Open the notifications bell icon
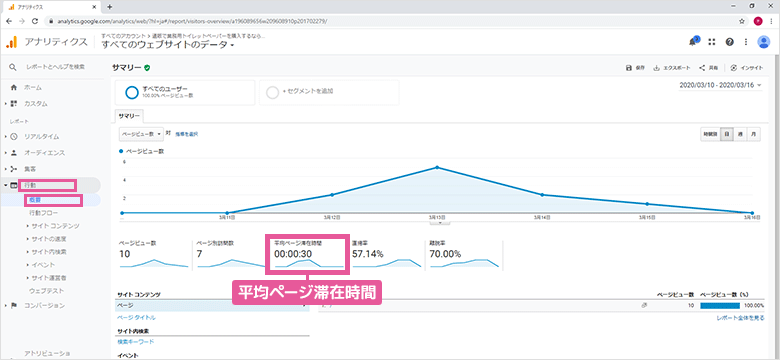 click(693, 42)
